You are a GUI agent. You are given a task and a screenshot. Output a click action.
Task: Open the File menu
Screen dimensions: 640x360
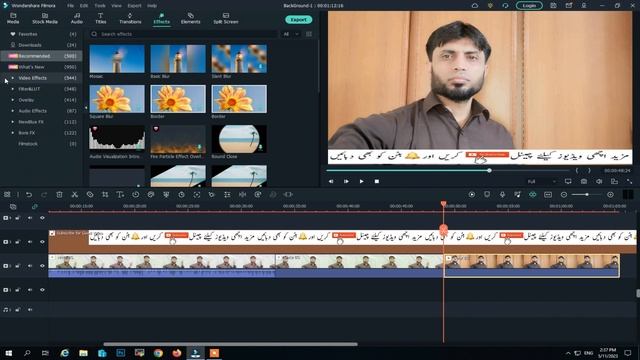[x=71, y=6]
